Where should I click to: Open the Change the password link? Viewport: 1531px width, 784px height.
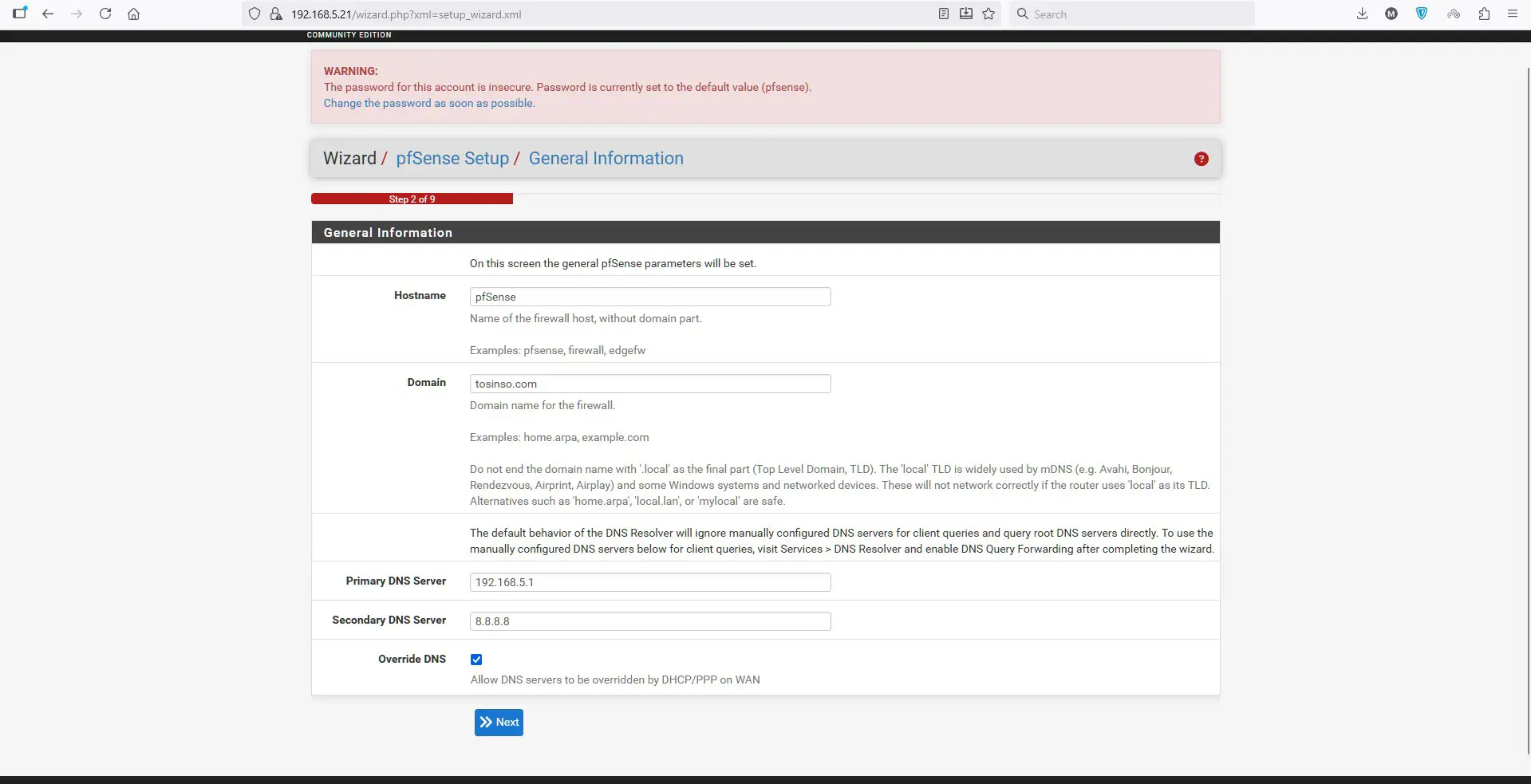[x=429, y=103]
